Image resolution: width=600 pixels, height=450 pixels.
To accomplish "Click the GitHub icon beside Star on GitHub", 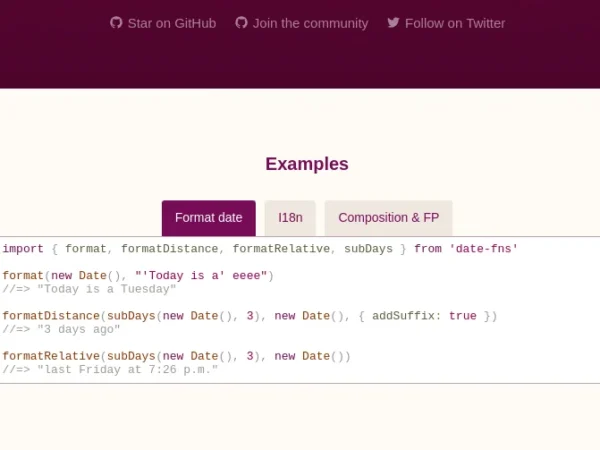I will [116, 23].
